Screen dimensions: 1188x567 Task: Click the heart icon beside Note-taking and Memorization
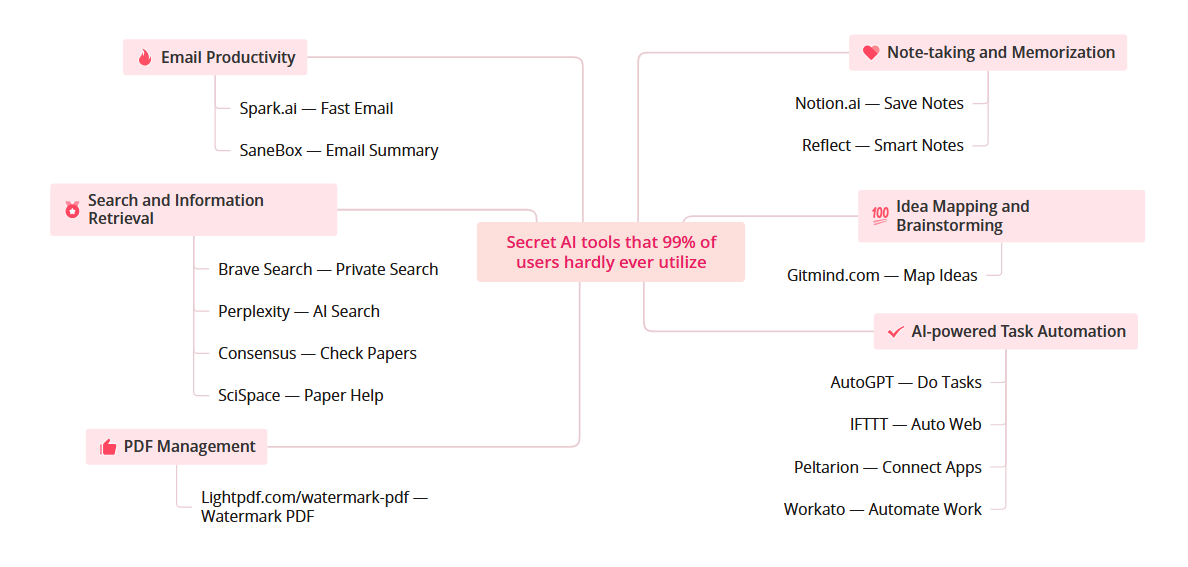(871, 53)
